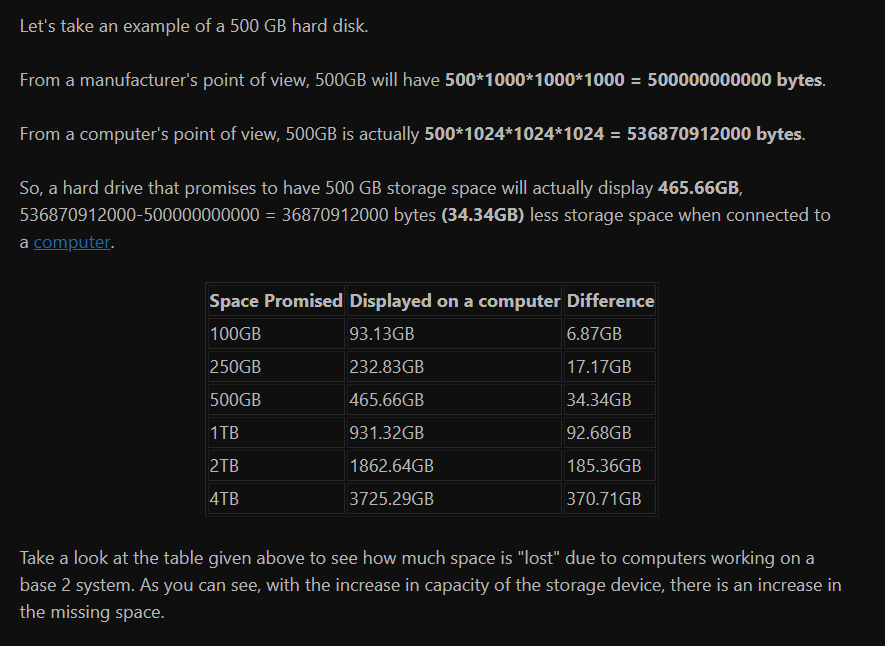The image size is (885, 646).
Task: Select the 250GB row cell
Action: tap(276, 367)
